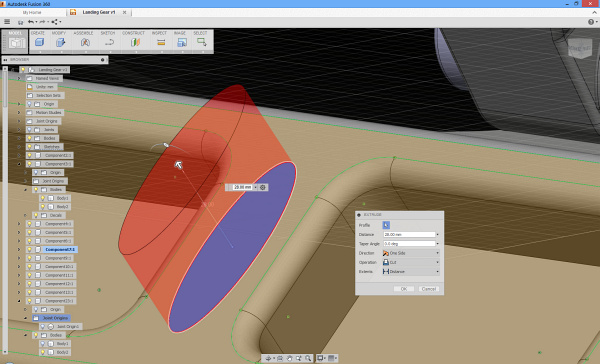Click the on-canvas distance value box
Image resolution: width=600 pixels, height=364 pixels.
(x=243, y=187)
